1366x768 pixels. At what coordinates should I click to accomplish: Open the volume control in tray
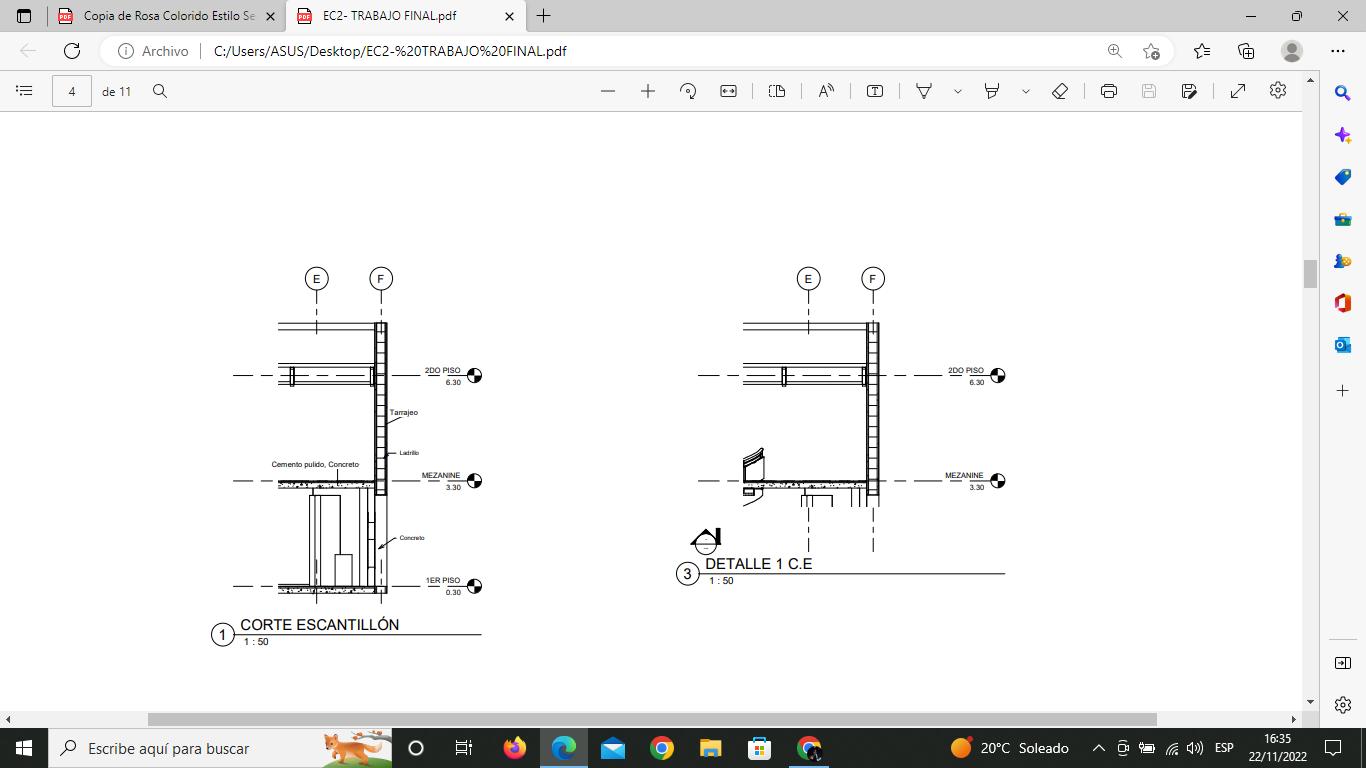coord(1195,748)
